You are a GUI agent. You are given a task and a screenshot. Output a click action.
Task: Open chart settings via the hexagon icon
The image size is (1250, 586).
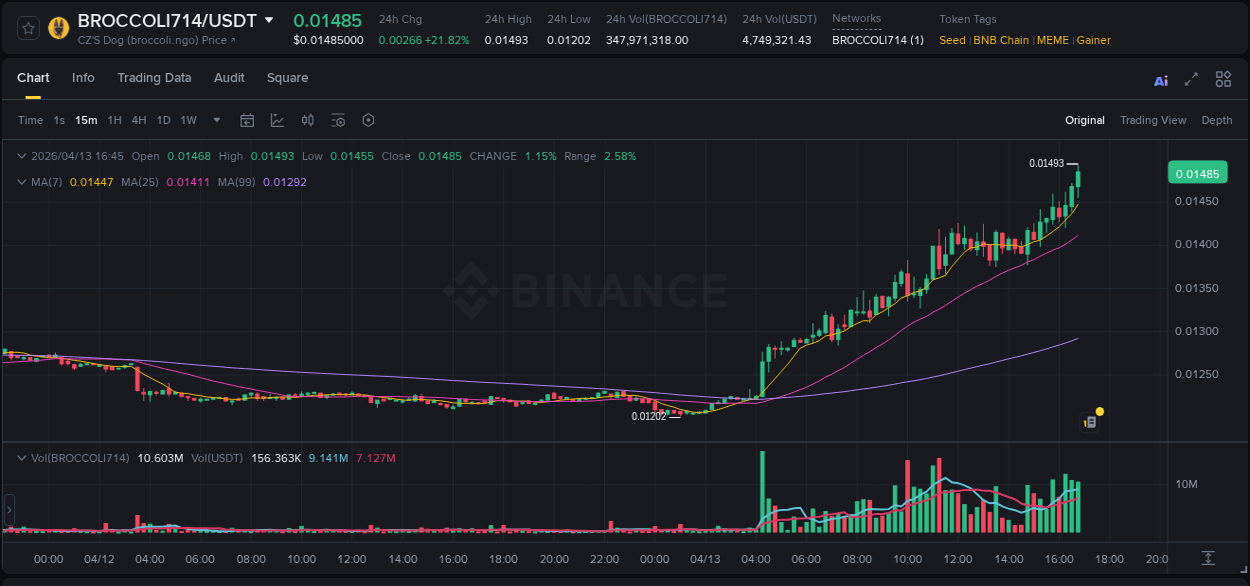coord(368,120)
